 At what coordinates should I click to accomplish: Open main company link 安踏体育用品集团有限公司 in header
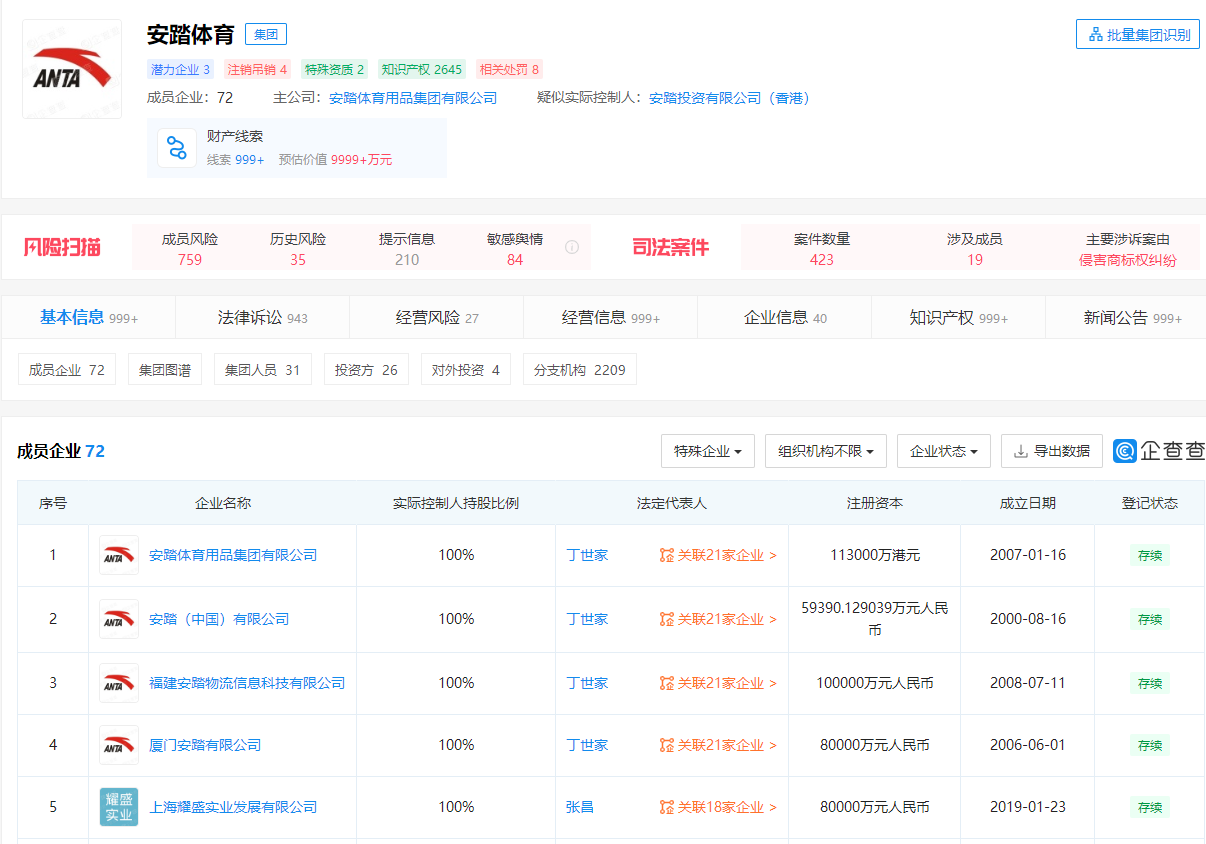(x=413, y=98)
